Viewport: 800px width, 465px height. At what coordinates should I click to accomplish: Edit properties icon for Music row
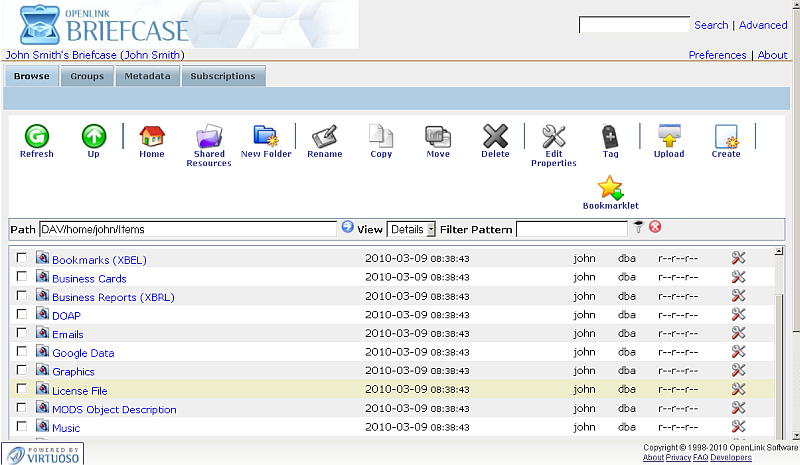click(x=739, y=427)
